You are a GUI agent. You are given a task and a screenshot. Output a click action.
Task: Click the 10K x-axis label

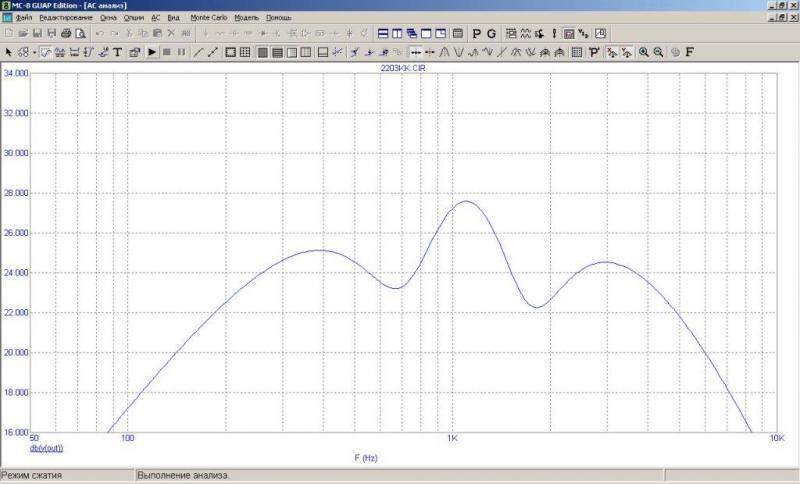(778, 438)
